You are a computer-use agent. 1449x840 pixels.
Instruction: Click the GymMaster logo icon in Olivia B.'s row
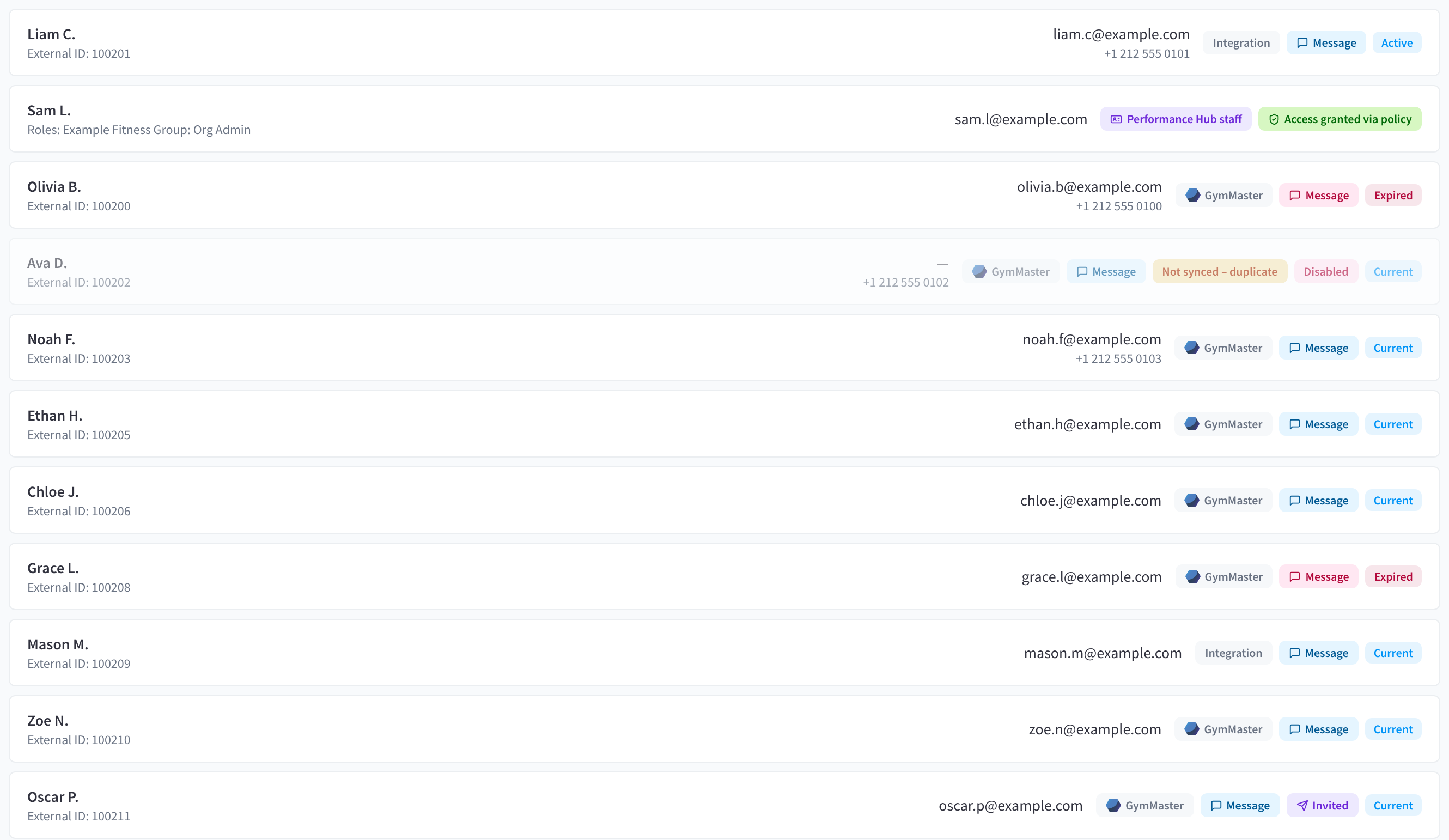1192,196
